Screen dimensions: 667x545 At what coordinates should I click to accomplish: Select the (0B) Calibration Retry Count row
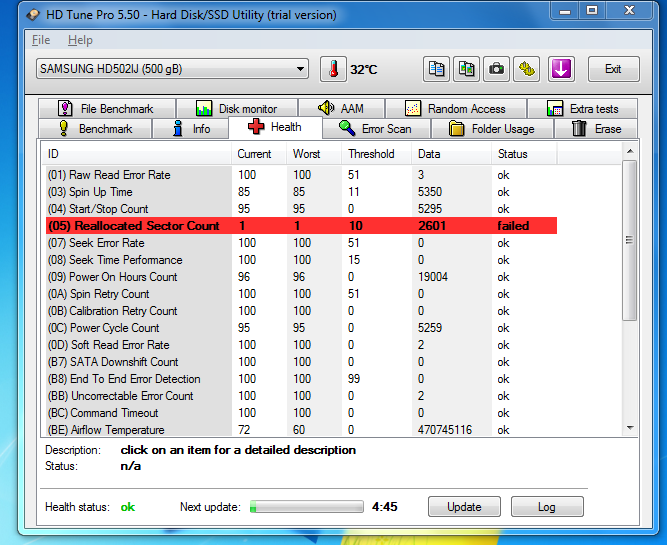pyautogui.click(x=301, y=311)
